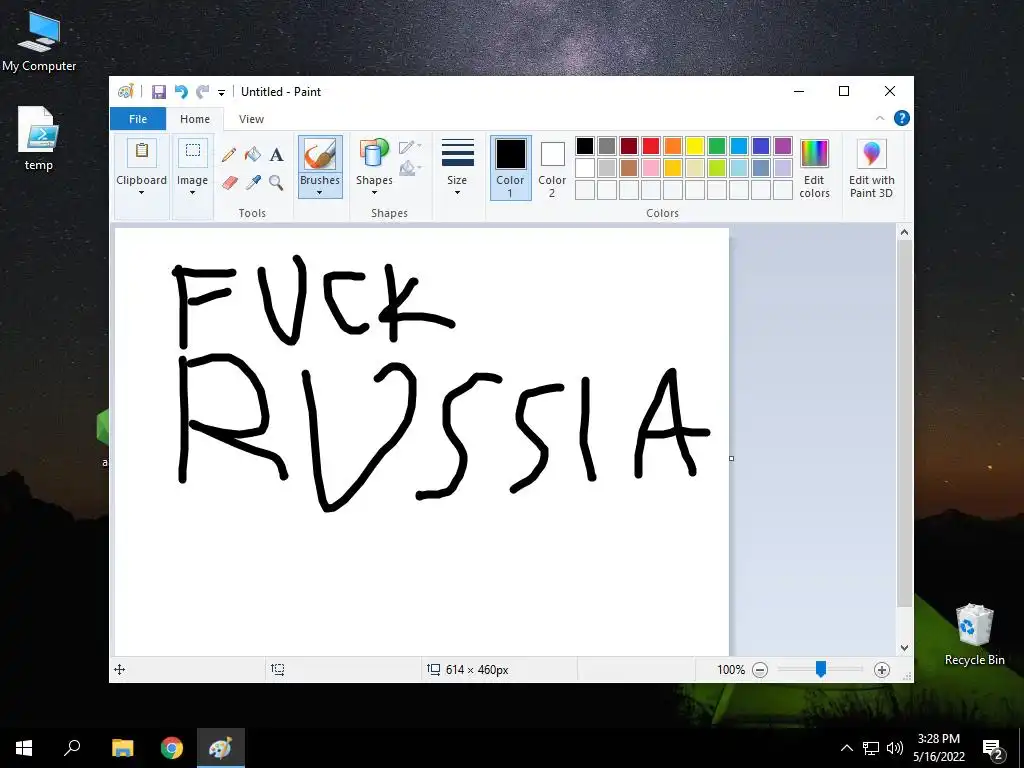
Task: Select the temp file on desktop
Action: pos(39,138)
